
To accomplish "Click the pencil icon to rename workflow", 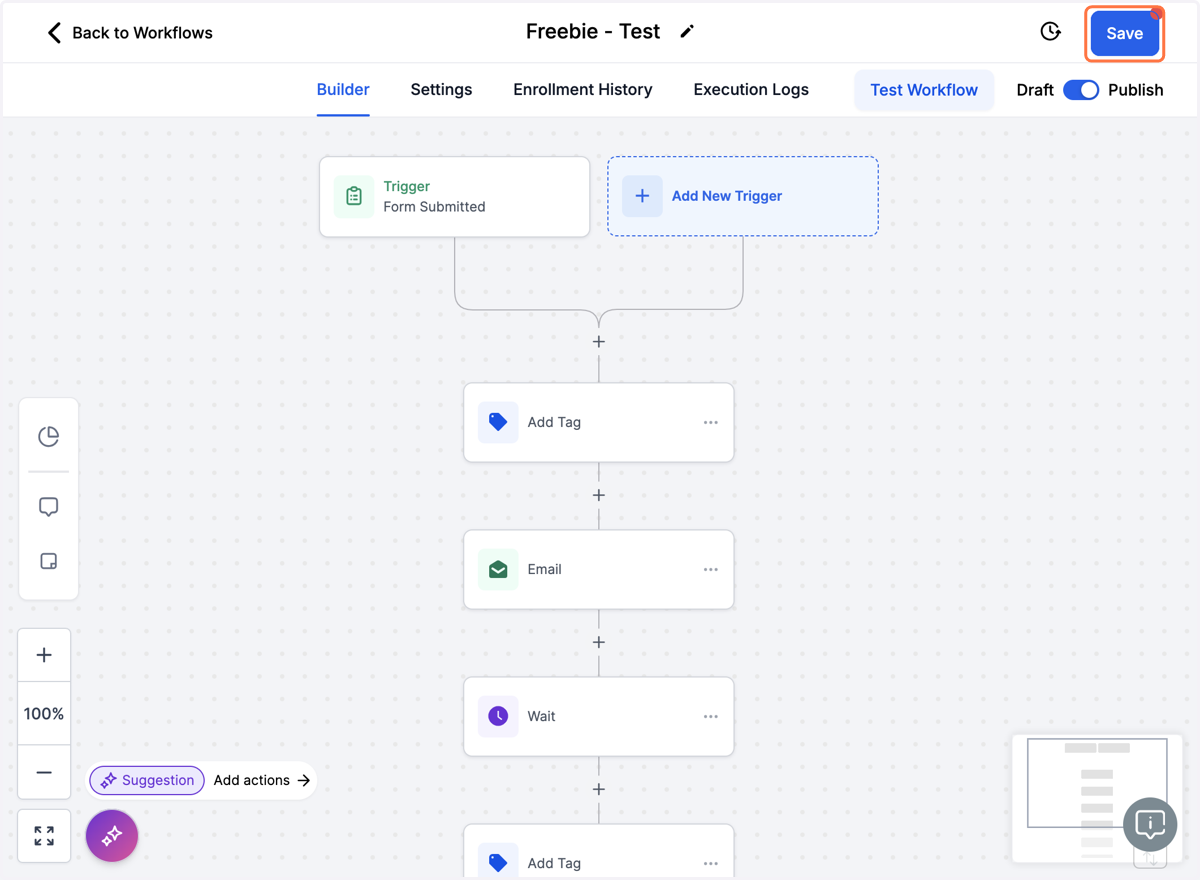I will (687, 32).
